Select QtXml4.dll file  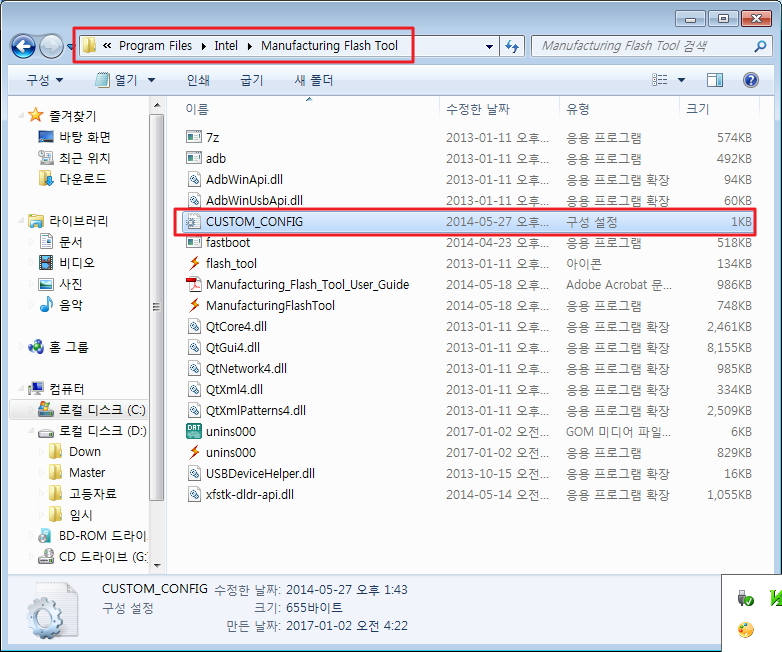pyautogui.click(x=234, y=389)
